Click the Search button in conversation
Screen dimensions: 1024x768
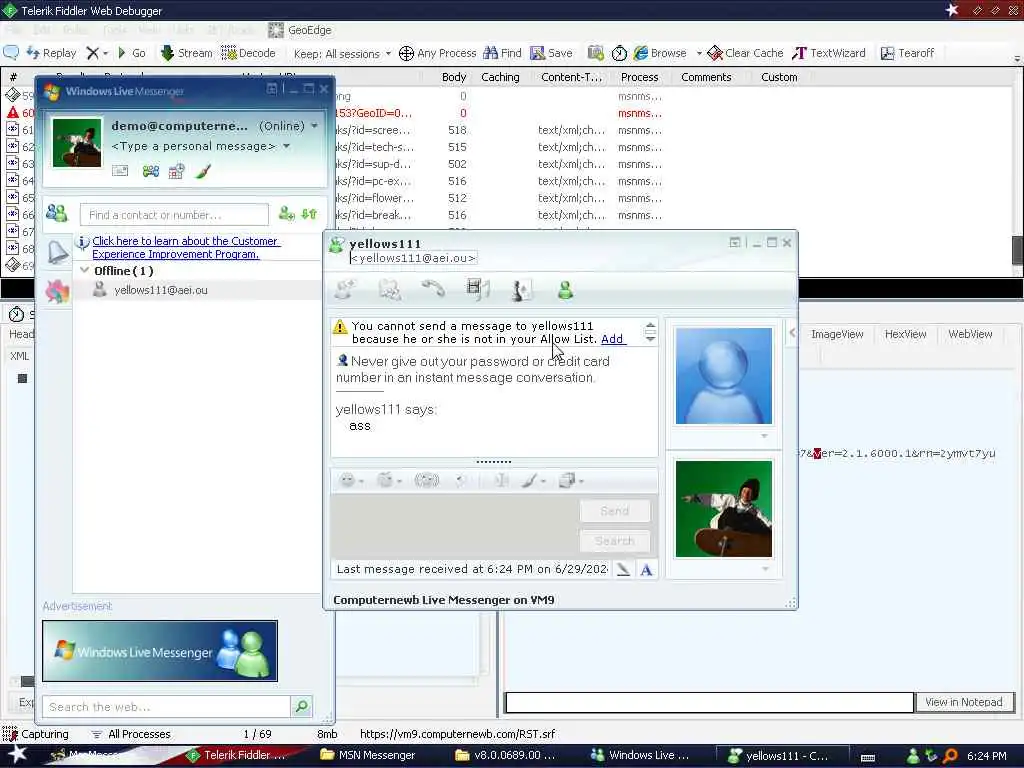click(x=615, y=541)
